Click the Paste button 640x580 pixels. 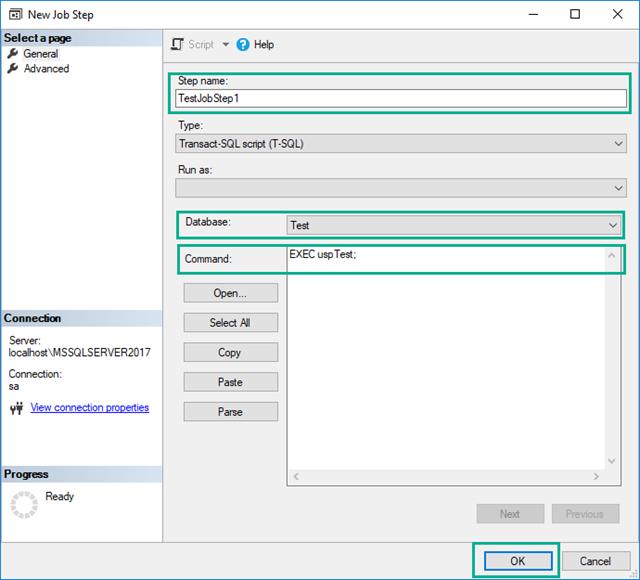pyautogui.click(x=230, y=382)
